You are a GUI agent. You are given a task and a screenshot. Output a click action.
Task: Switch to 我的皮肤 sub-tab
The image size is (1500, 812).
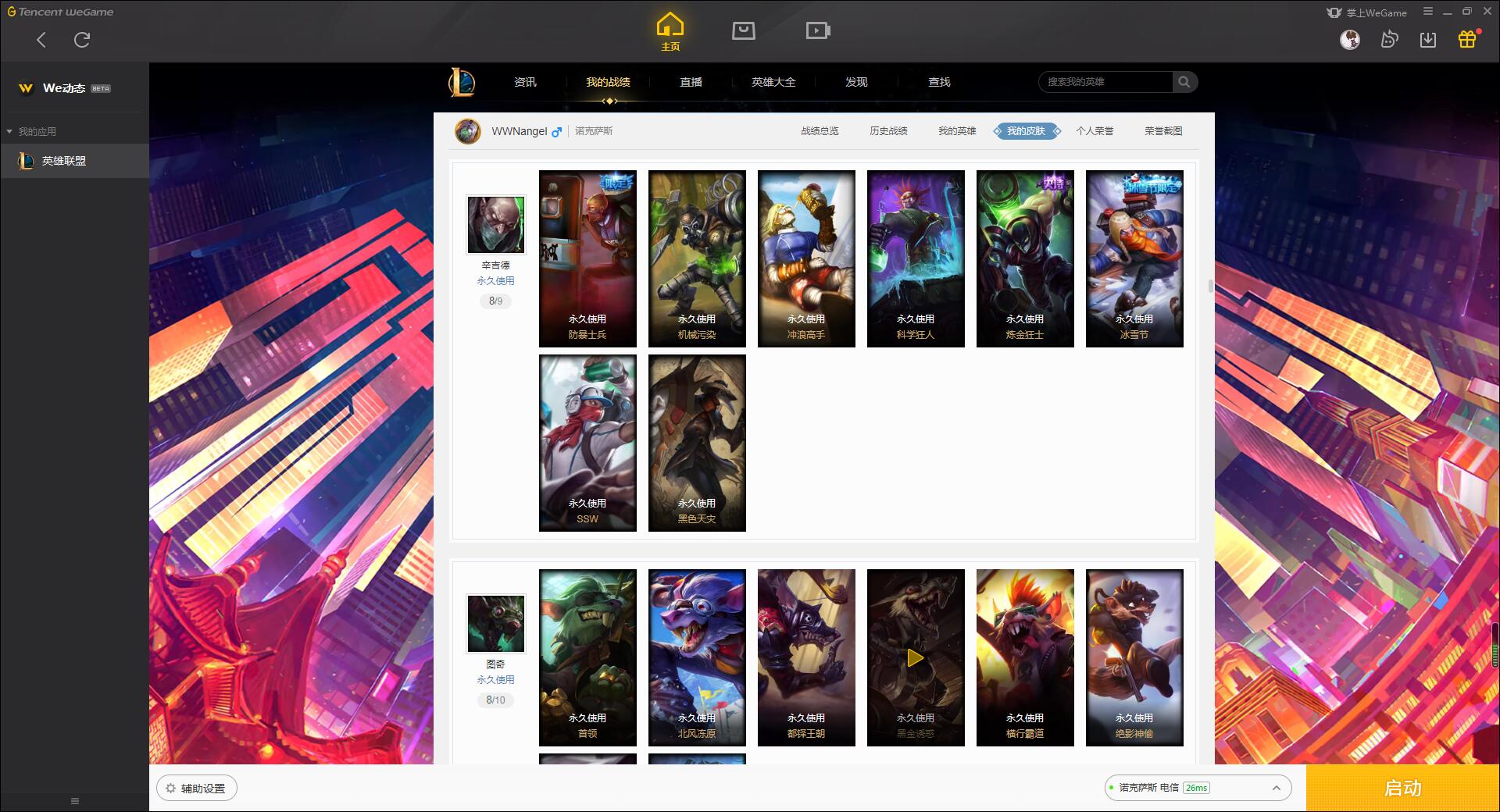pyautogui.click(x=1027, y=131)
